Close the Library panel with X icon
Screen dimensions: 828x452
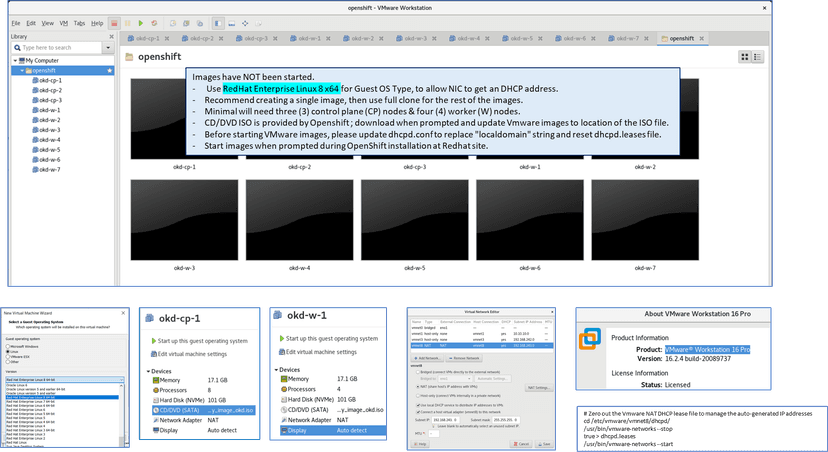click(x=110, y=36)
